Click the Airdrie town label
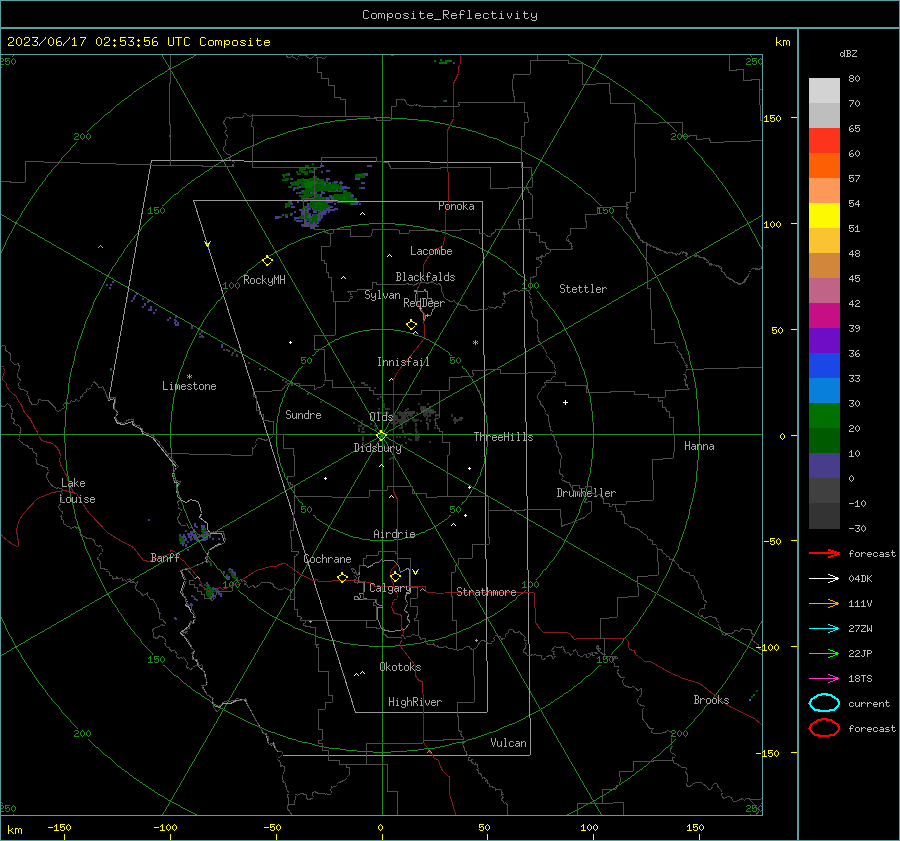The height and width of the screenshot is (841, 900). 394,534
